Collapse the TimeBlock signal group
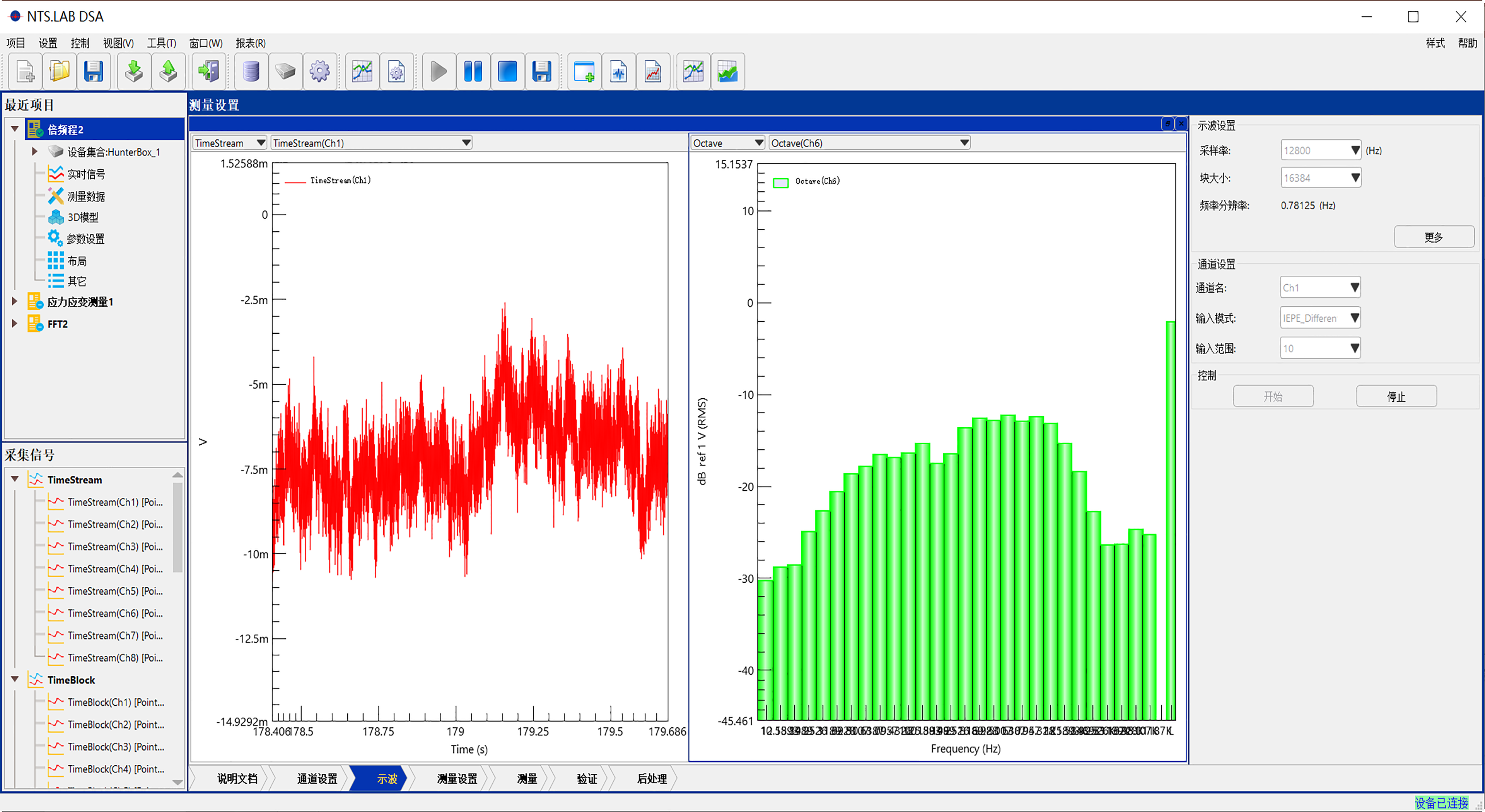Viewport: 1485px width, 812px height. [x=15, y=679]
